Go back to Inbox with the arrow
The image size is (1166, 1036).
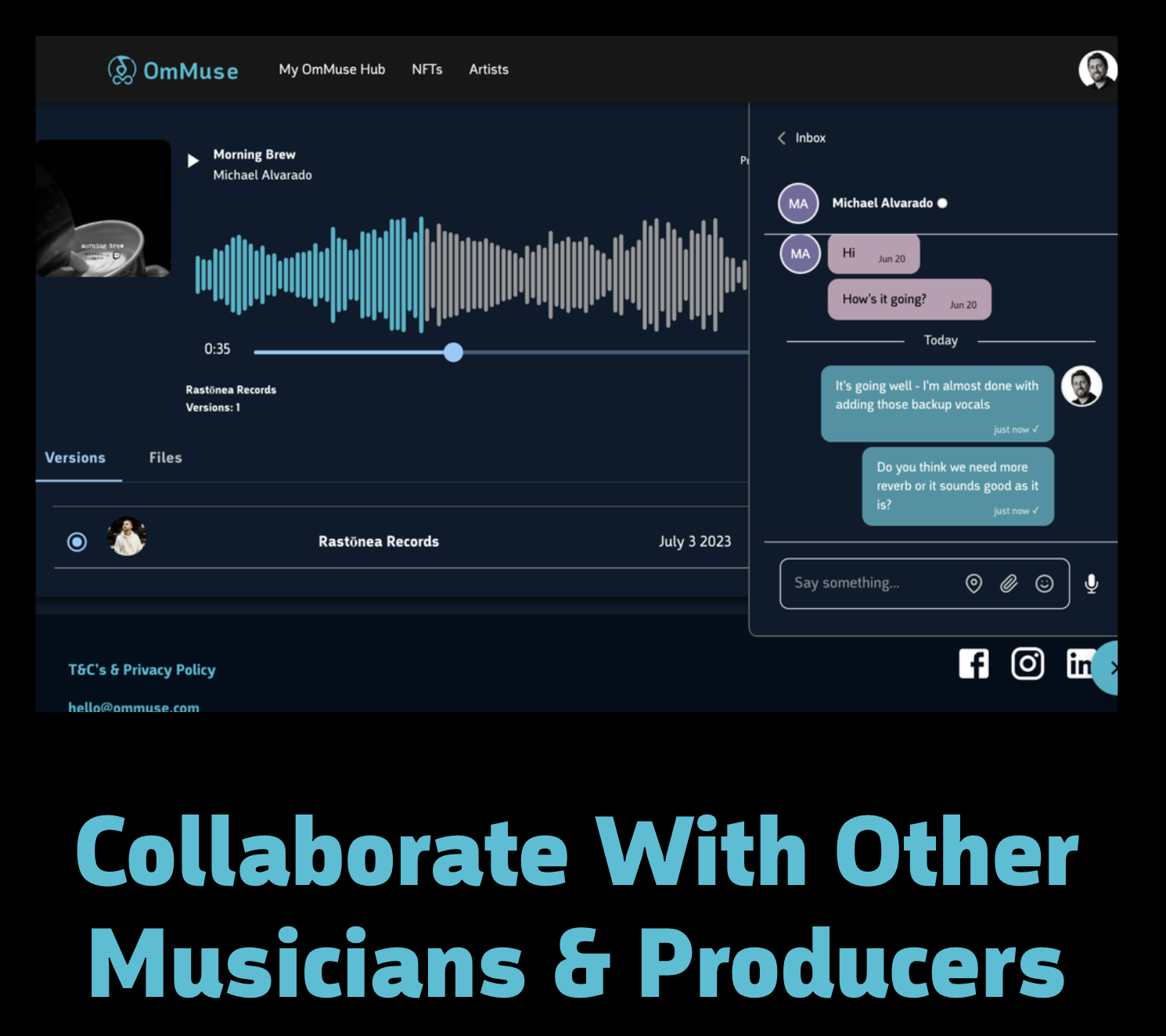(x=782, y=138)
